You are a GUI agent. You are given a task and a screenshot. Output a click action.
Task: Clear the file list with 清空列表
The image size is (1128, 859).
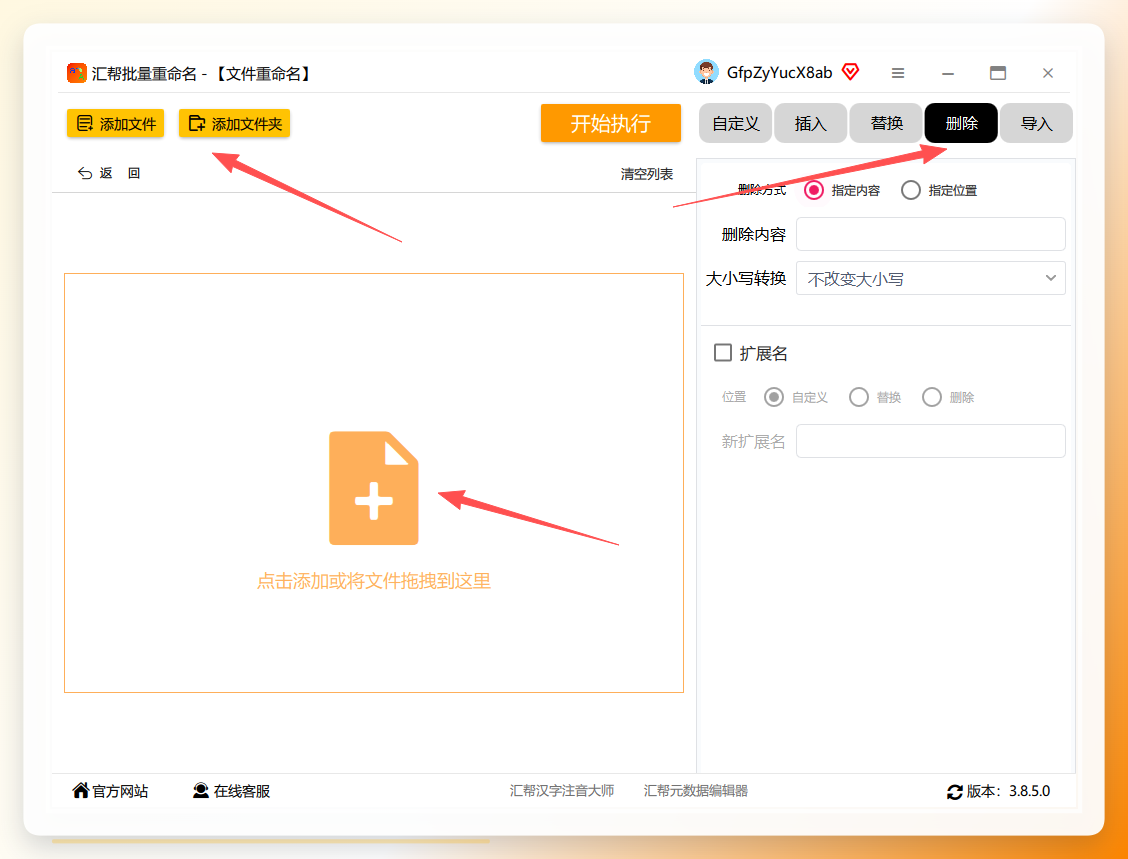[647, 174]
